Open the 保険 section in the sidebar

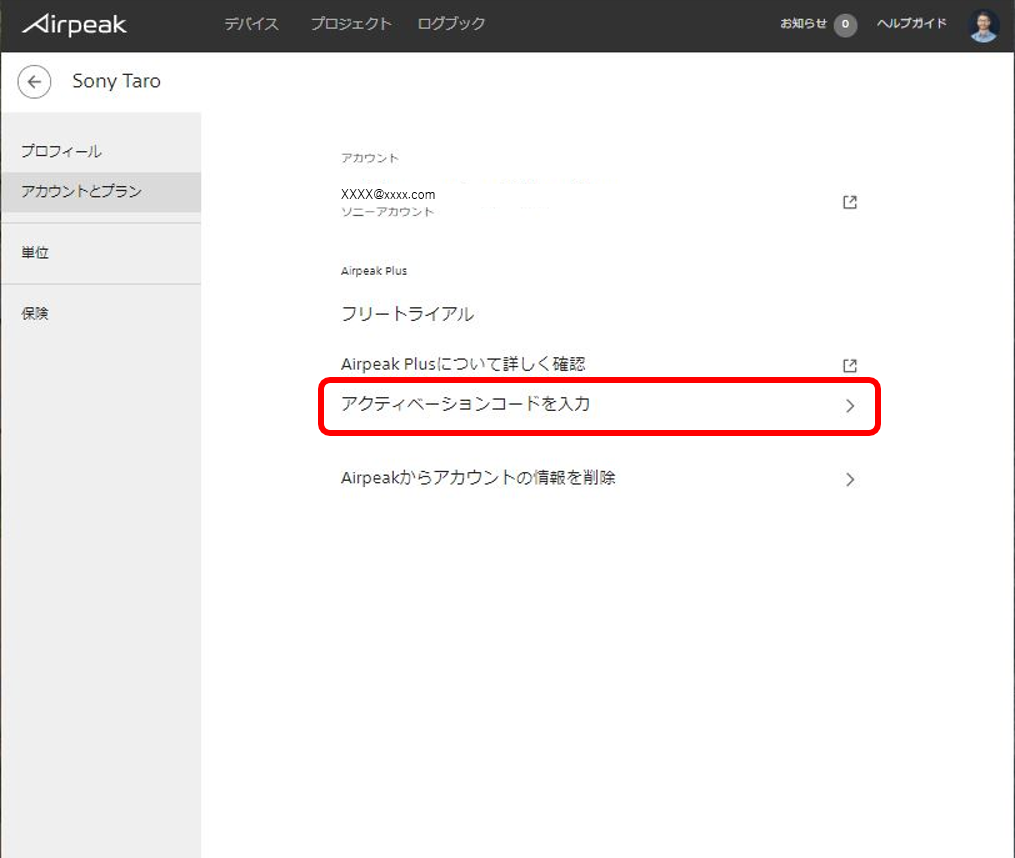click(x=35, y=314)
